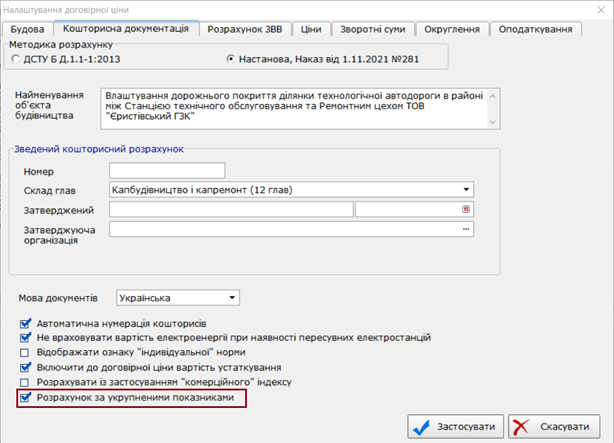Image resolution: width=614 pixels, height=443 pixels.
Task: Click the ellipsis button for Затверджуюча організація
Action: [x=465, y=229]
